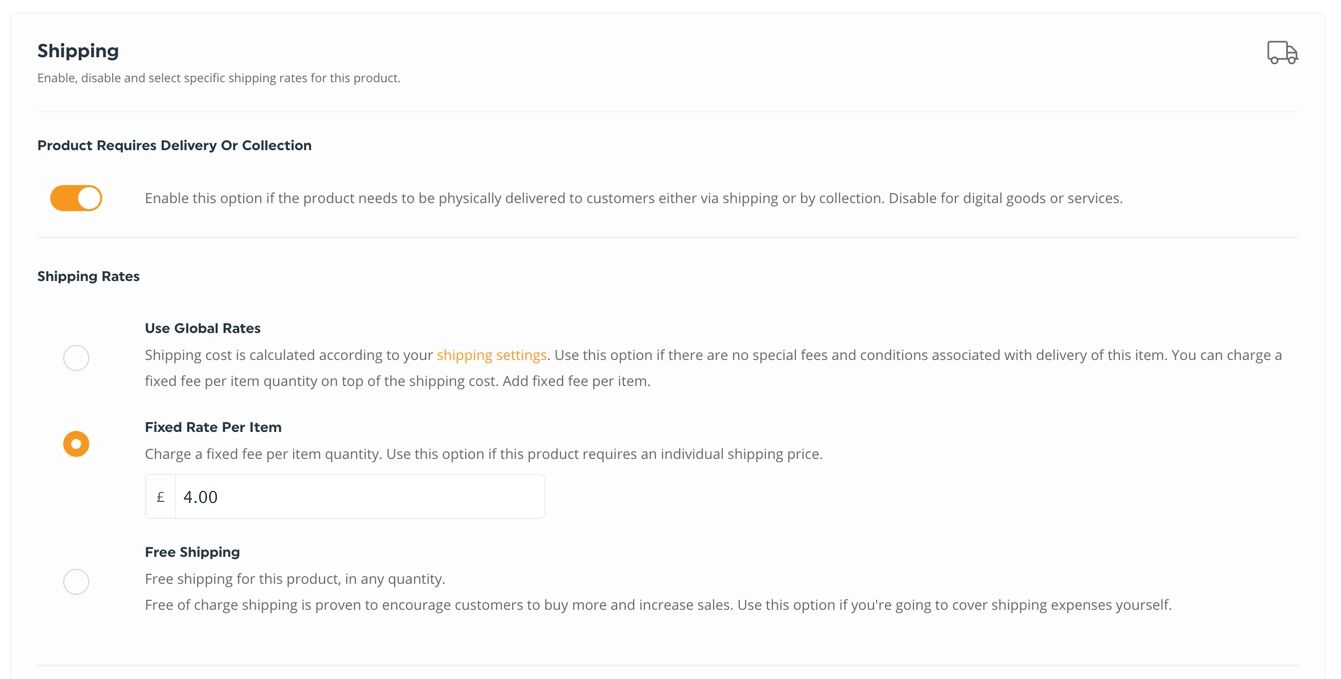Select the Use Global Rates radio button
This screenshot has width=1341, height=679.
tap(76, 358)
